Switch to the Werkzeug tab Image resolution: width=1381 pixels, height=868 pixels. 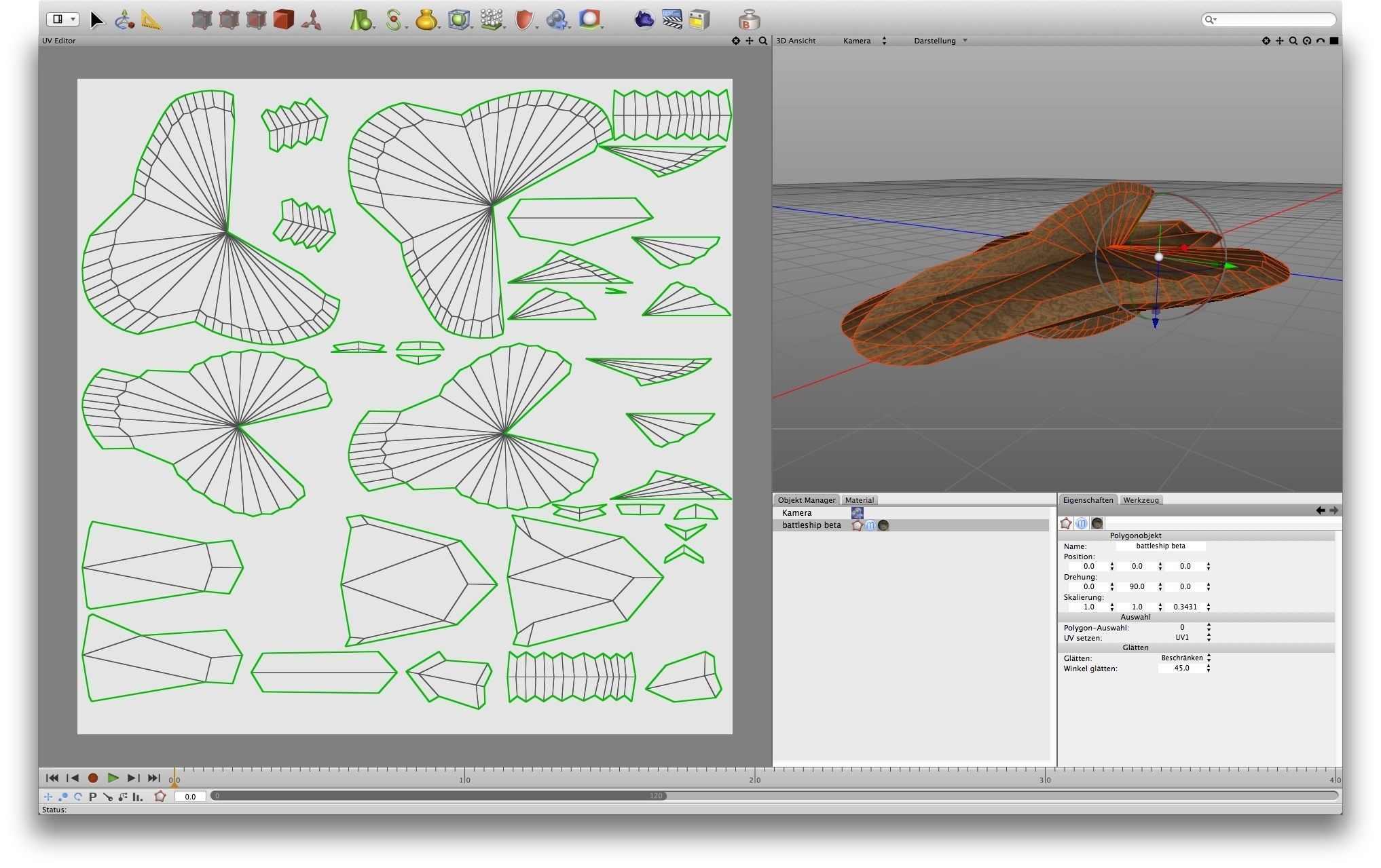(1140, 500)
